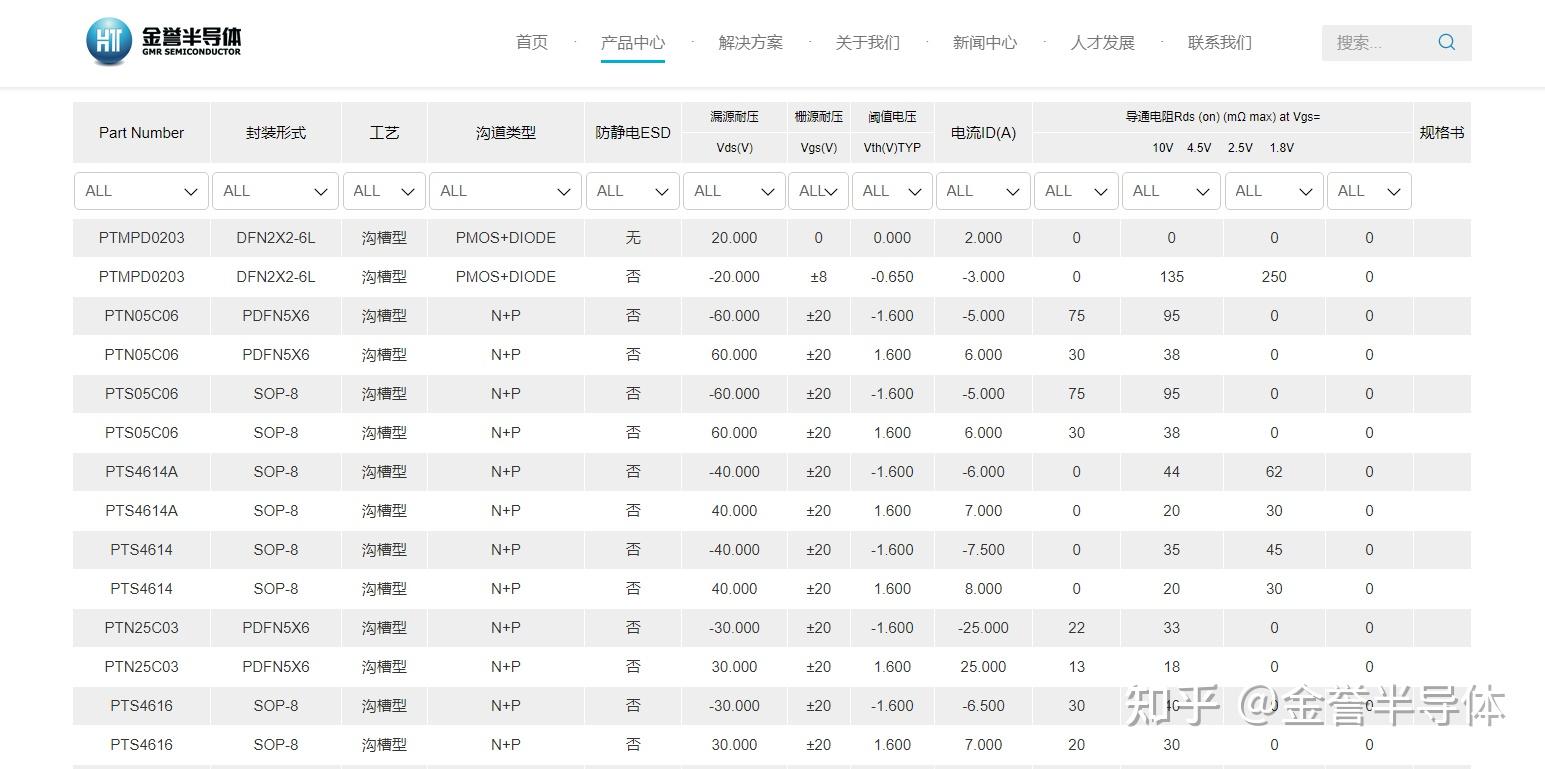Go to the 关于我们 page
This screenshot has width=1545, height=769.
(x=868, y=42)
